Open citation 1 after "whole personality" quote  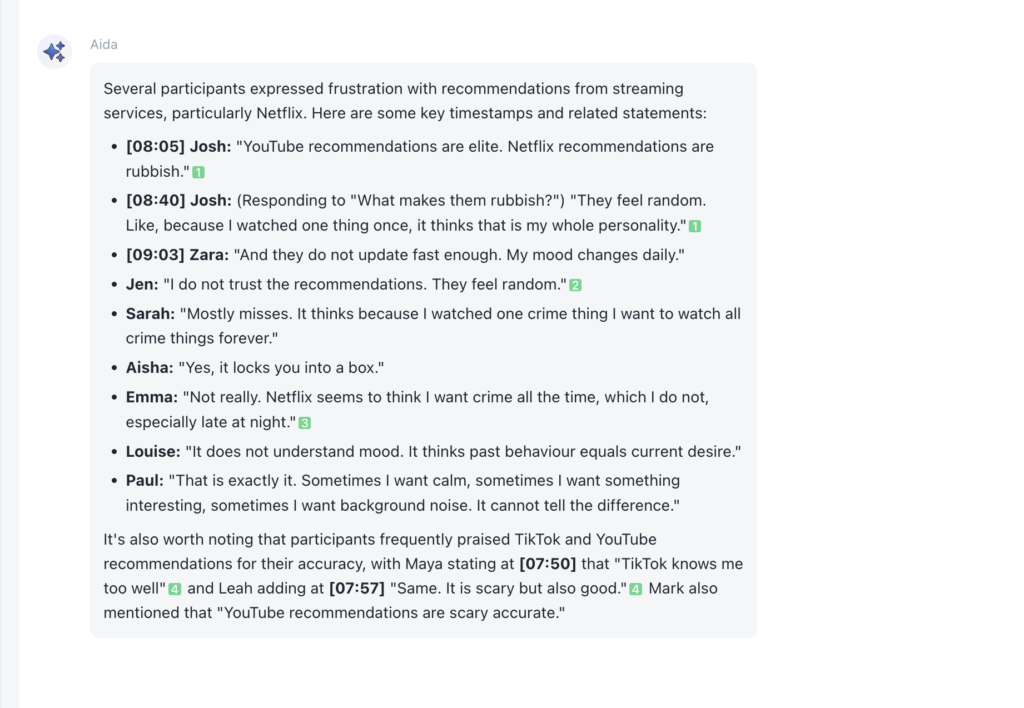695,227
